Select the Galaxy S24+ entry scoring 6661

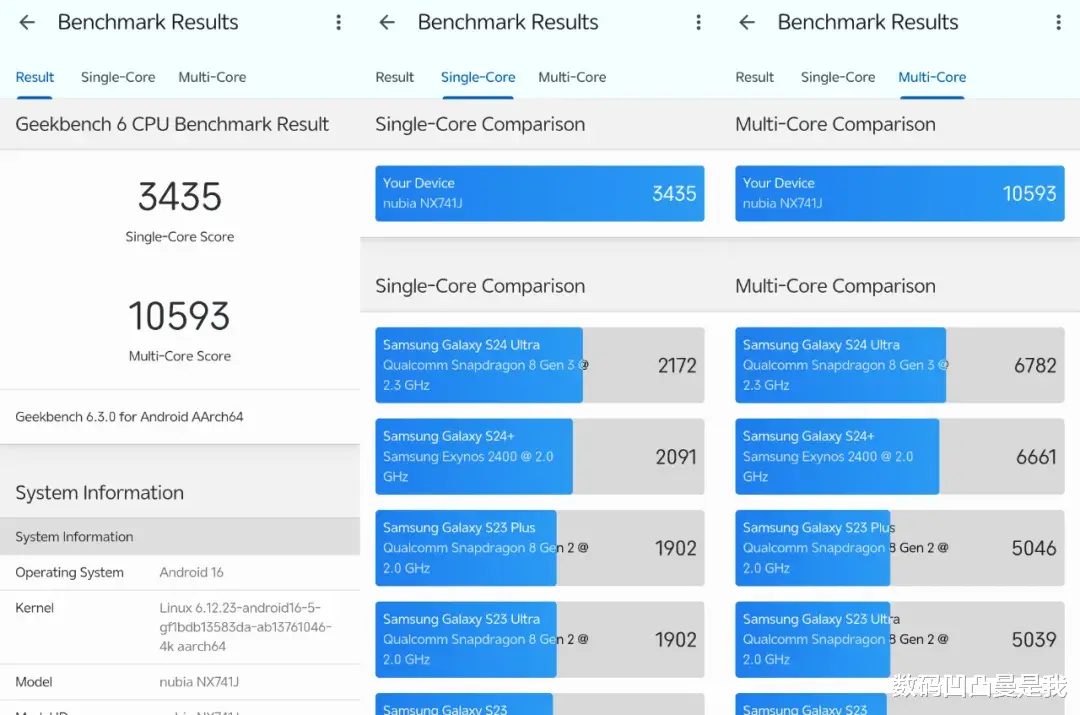pyautogui.click(x=900, y=456)
